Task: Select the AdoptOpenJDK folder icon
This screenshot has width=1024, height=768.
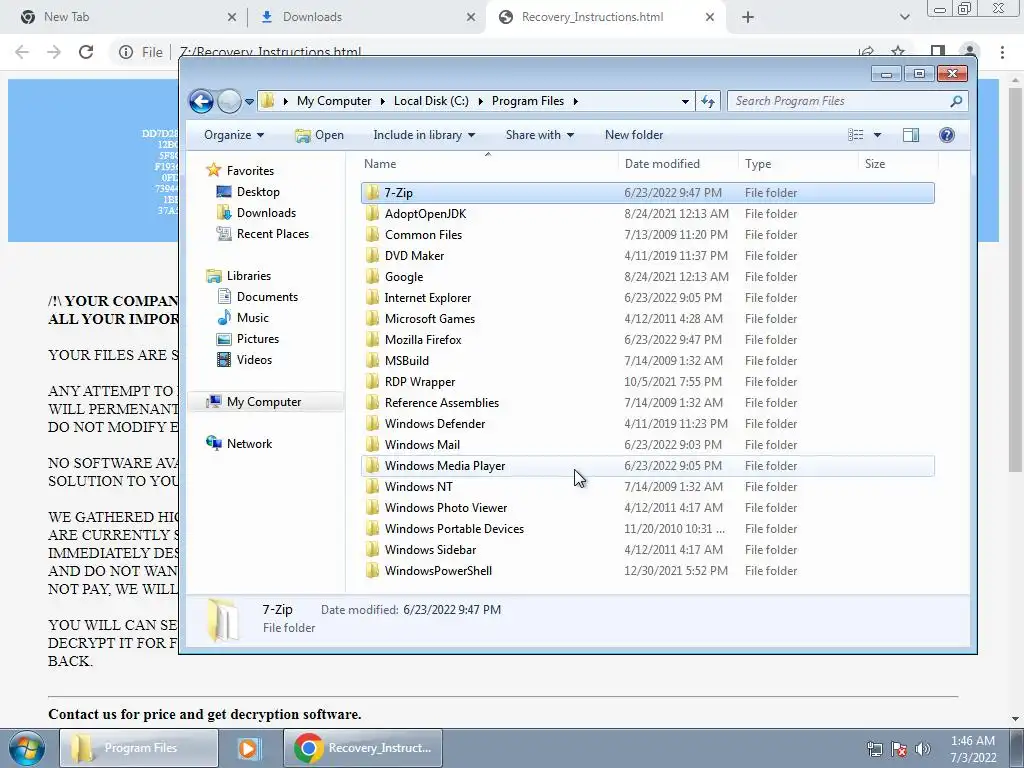Action: coord(372,214)
